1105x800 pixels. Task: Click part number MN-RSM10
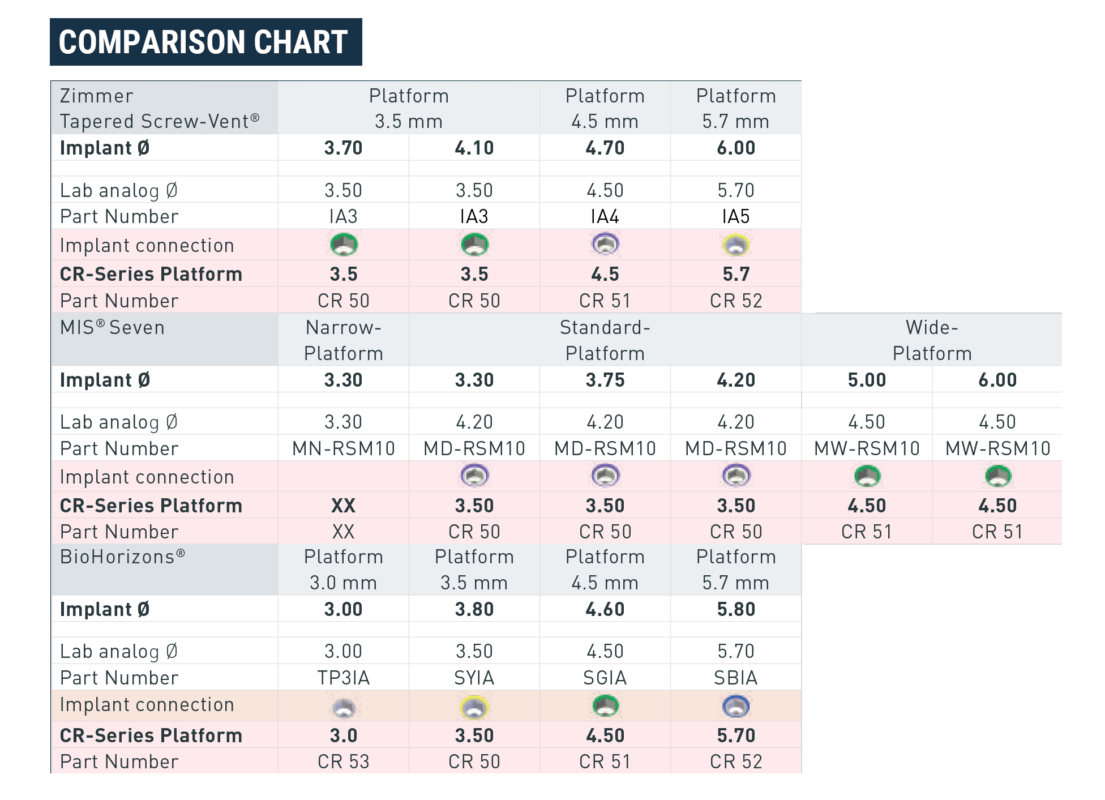pyautogui.click(x=344, y=449)
